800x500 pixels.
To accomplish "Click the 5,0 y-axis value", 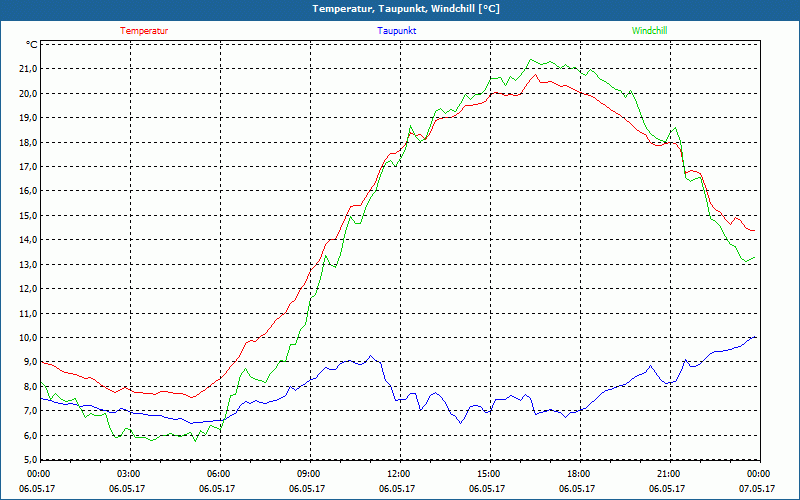I will (x=31, y=460).
